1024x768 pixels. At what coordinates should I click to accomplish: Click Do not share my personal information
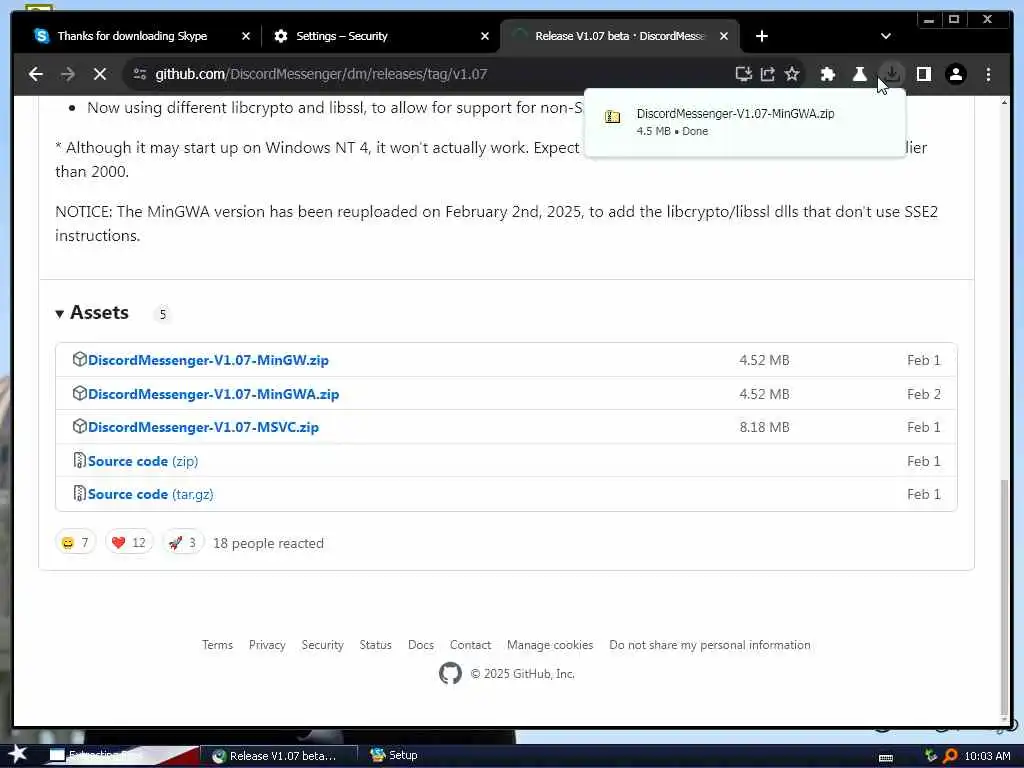tap(710, 645)
